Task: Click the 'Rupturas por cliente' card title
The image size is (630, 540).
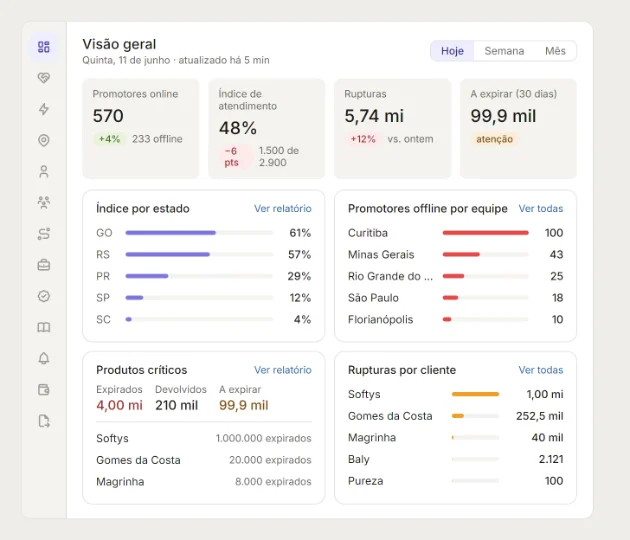Action: (402, 370)
